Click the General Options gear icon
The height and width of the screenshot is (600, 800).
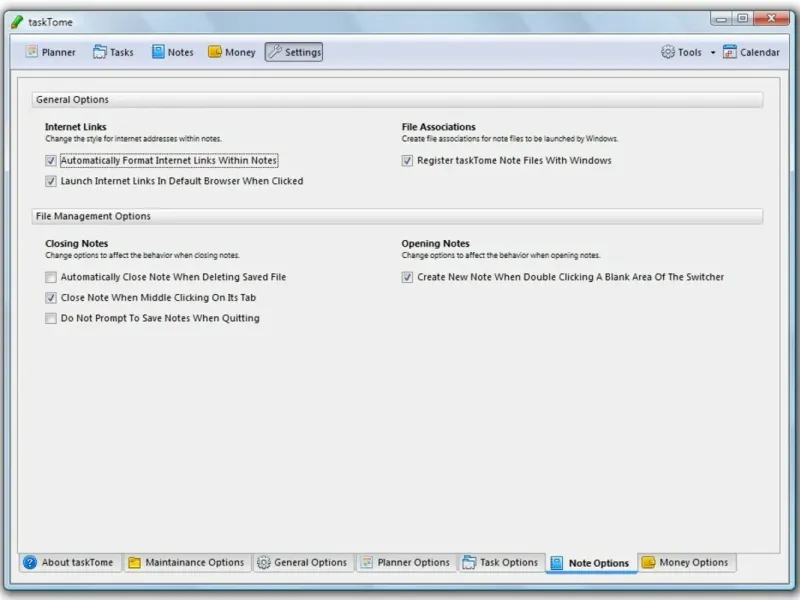[263, 562]
